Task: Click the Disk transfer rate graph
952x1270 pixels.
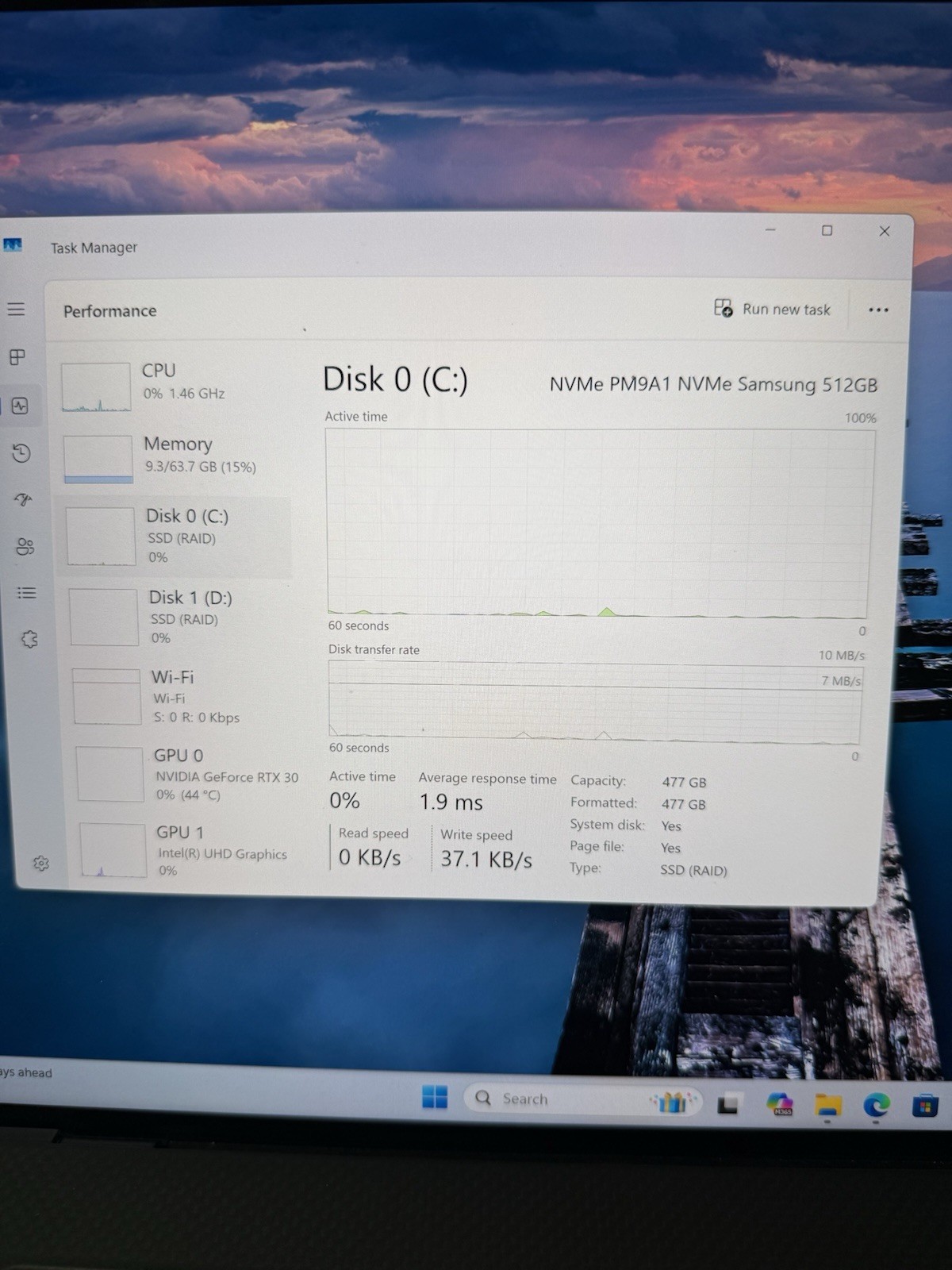Action: pos(595,702)
